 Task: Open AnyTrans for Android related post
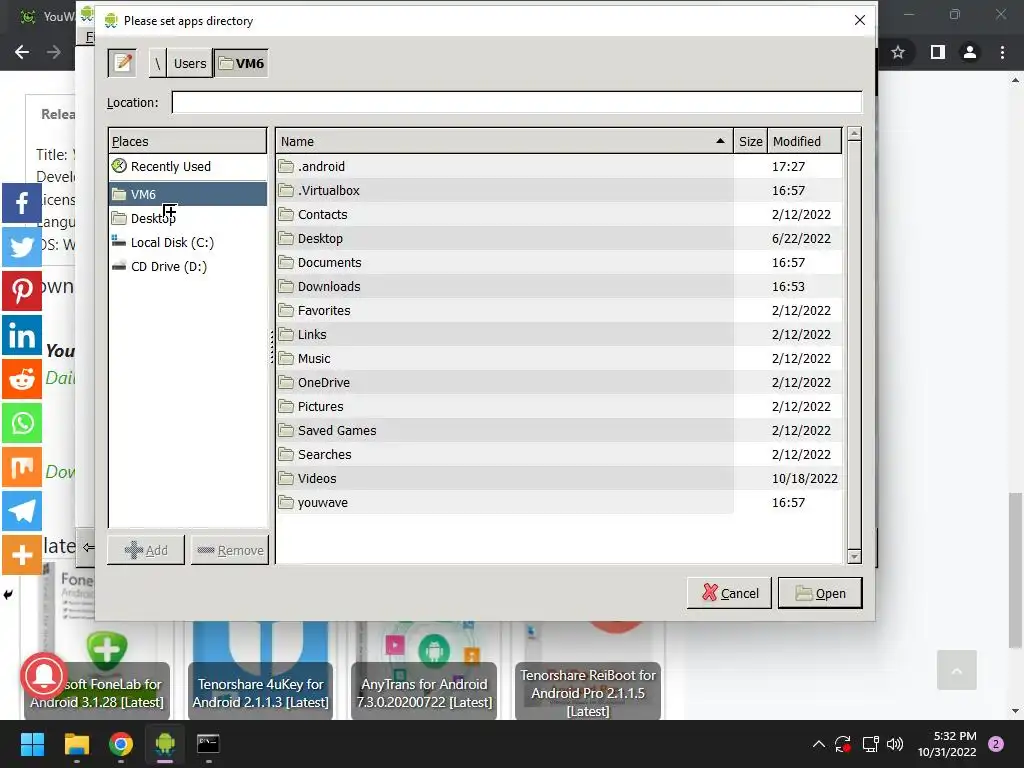(x=424, y=693)
